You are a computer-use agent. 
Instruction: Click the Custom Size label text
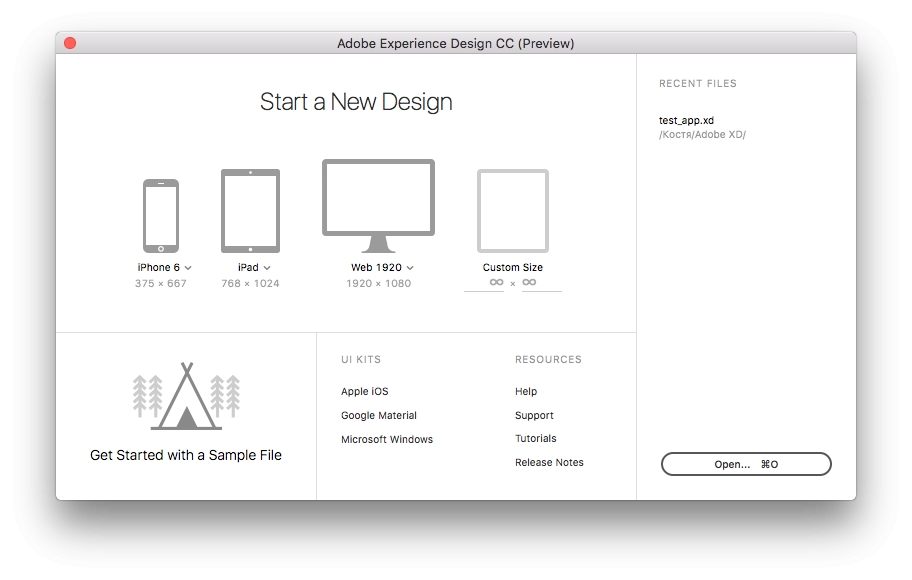pyautogui.click(x=512, y=268)
